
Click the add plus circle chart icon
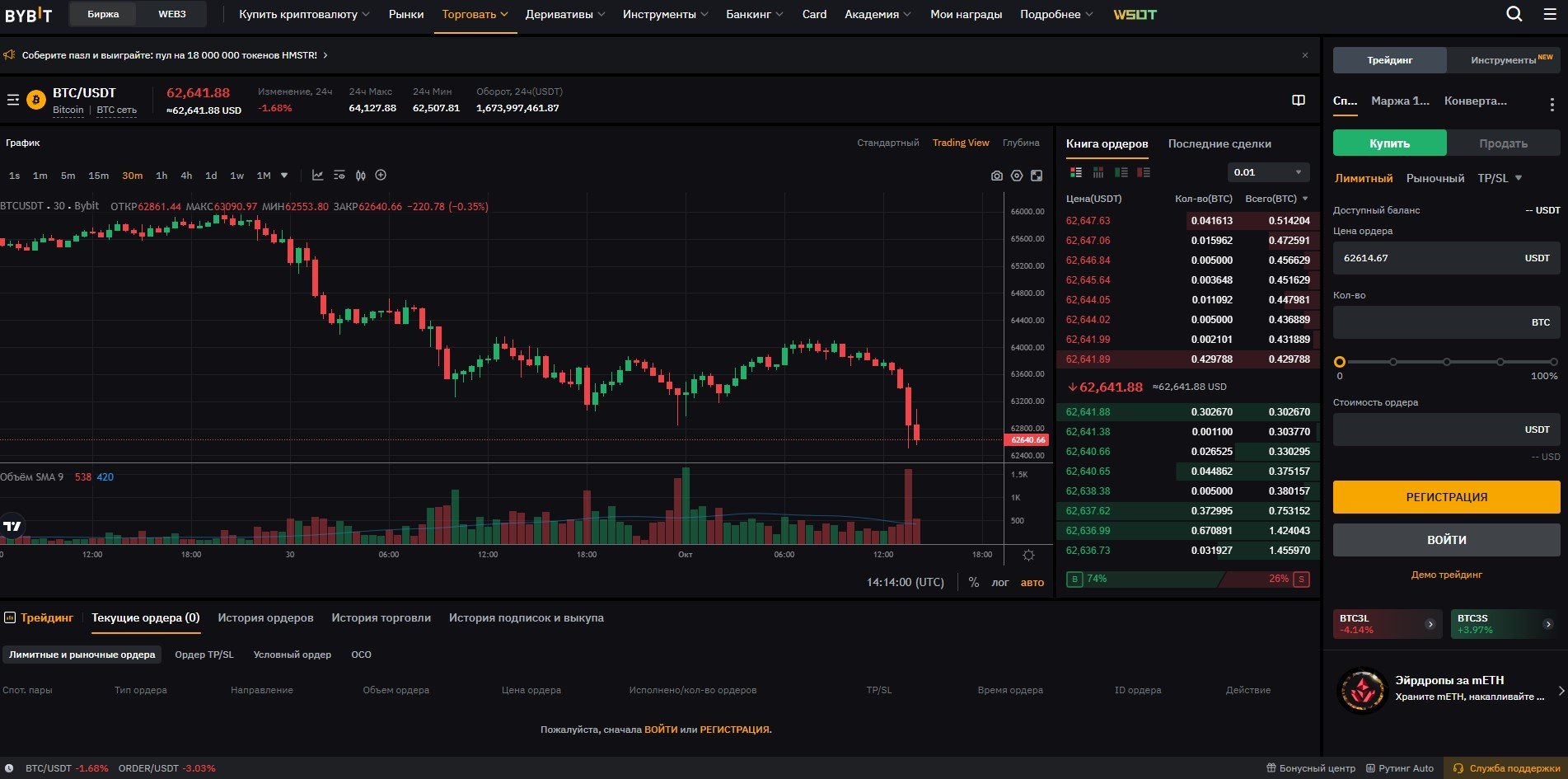(x=381, y=175)
